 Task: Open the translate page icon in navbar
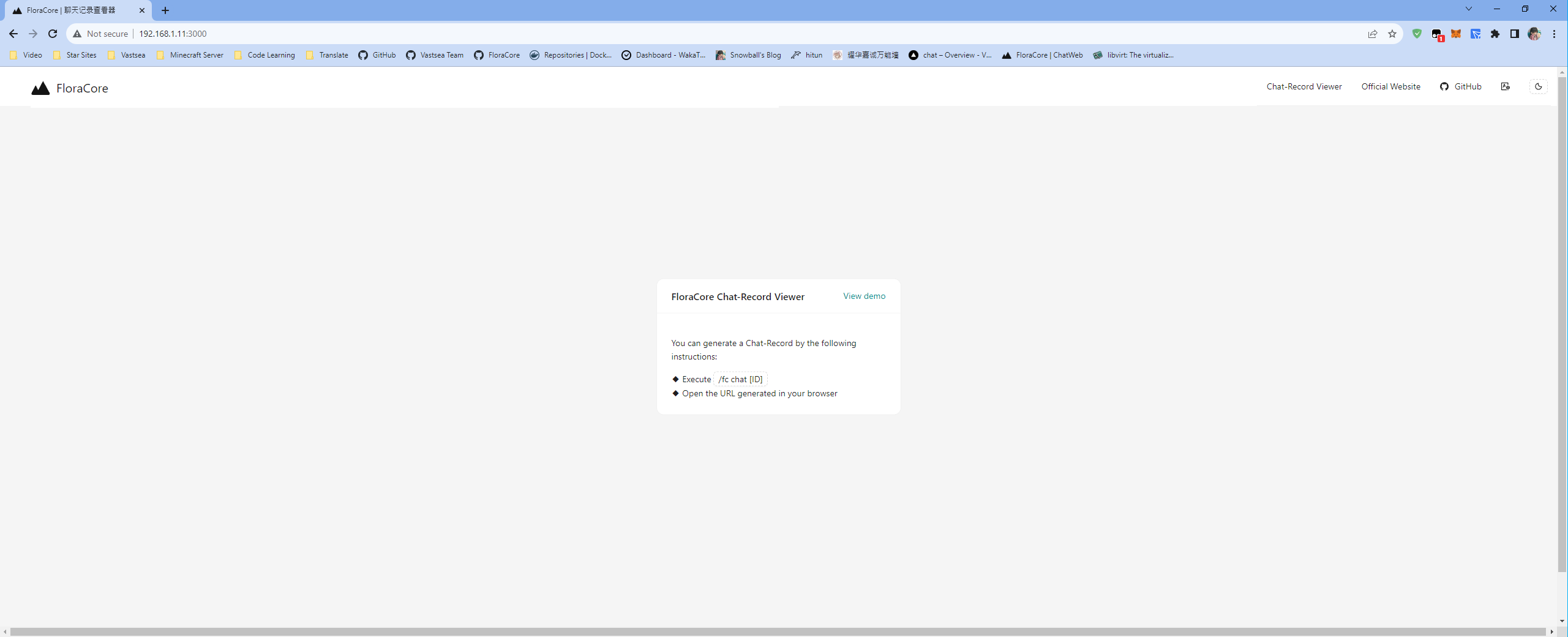coord(1506,86)
